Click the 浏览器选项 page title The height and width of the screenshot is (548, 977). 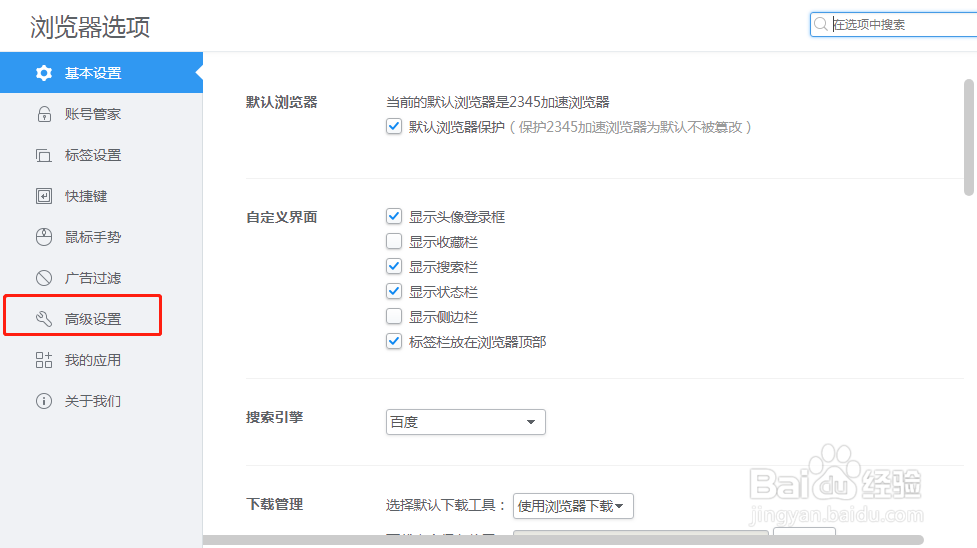click(x=90, y=27)
